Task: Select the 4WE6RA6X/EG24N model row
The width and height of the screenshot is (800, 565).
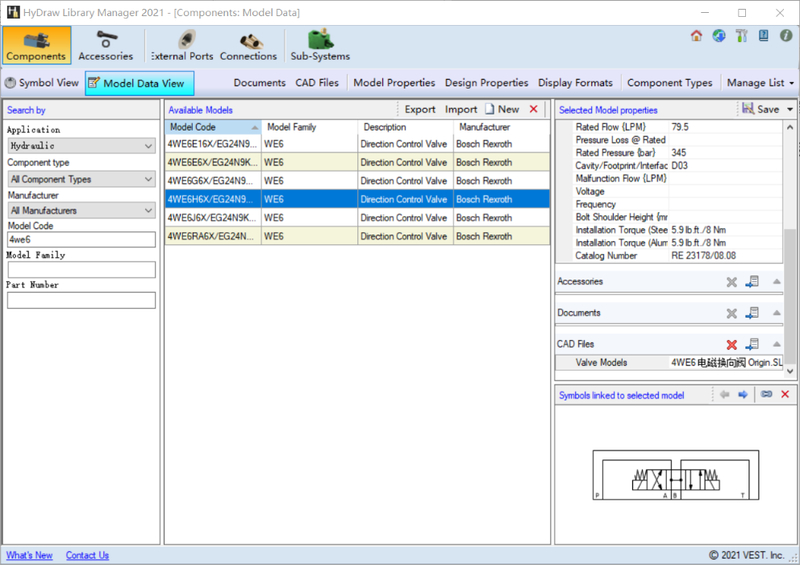Action: (357, 236)
